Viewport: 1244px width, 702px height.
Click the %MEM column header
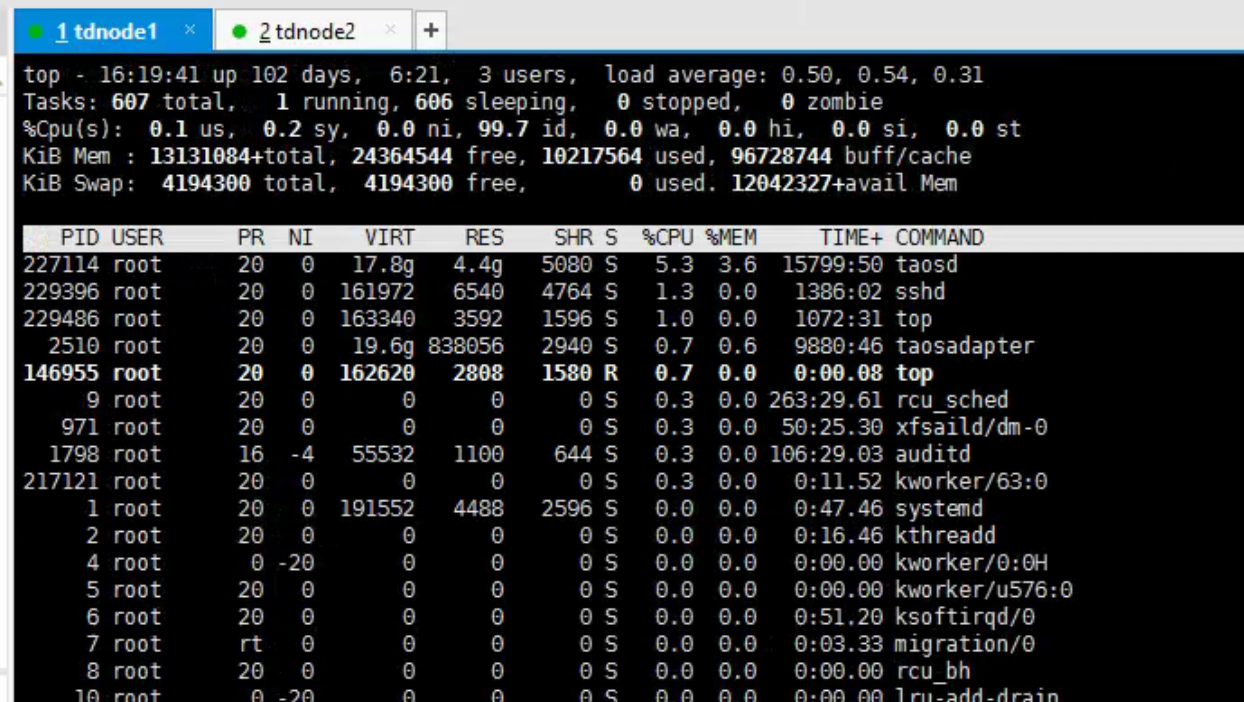730,238
